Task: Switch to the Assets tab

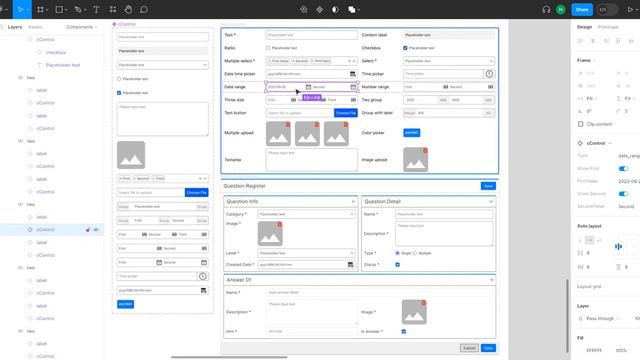Action: click(x=35, y=27)
